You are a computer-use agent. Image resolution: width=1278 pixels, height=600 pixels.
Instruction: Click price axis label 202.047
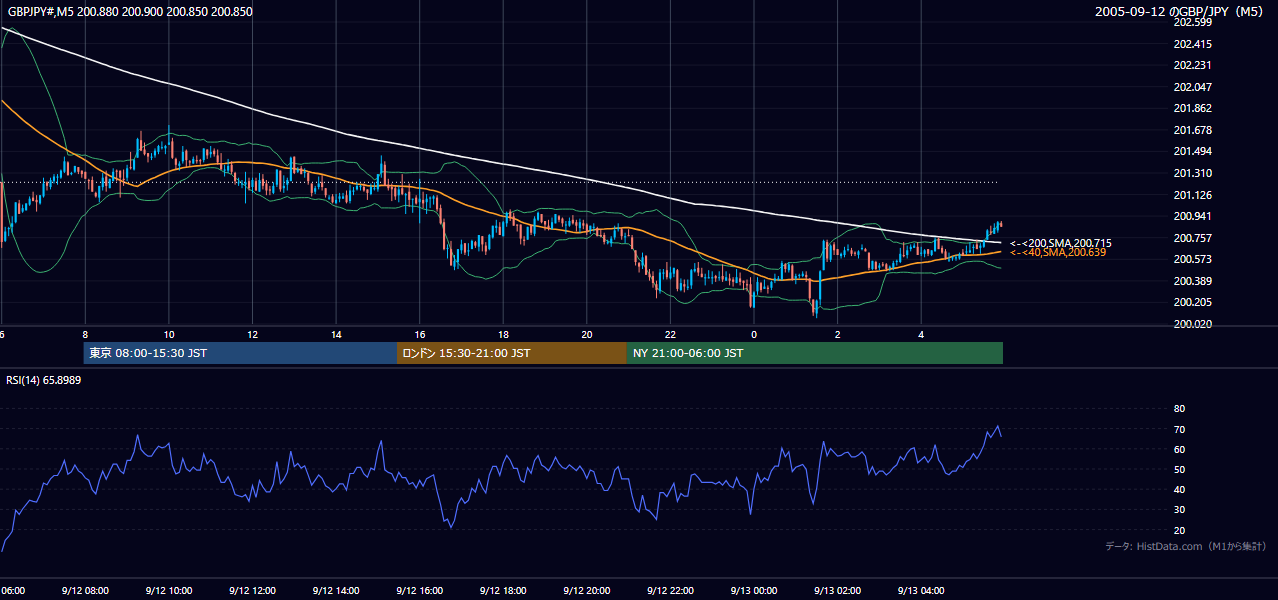(1192, 87)
